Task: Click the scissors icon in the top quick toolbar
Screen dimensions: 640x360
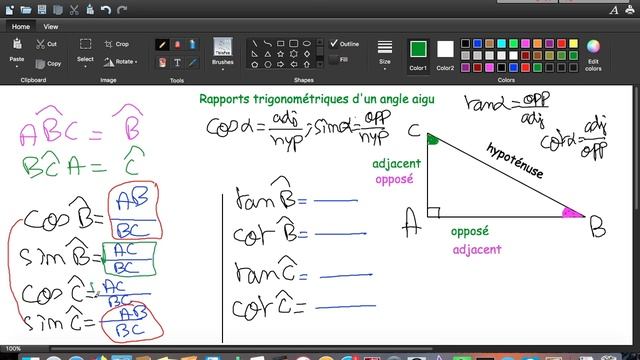Action: 74,10
